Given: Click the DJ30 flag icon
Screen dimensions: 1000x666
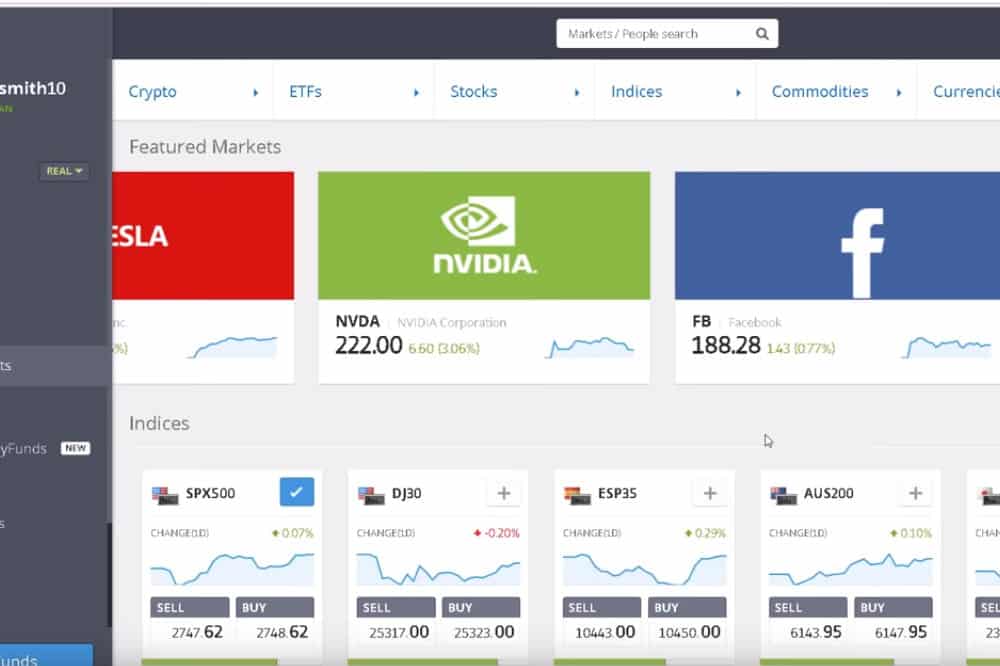Looking at the screenshot, I should 371,495.
